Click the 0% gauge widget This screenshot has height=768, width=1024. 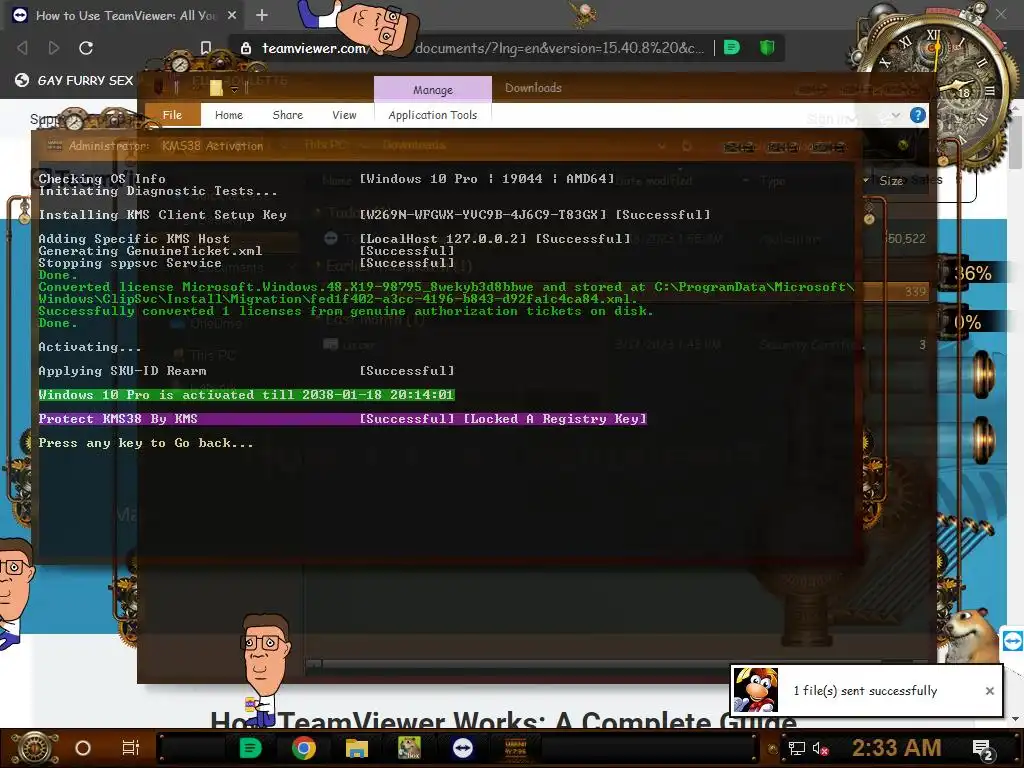click(968, 322)
